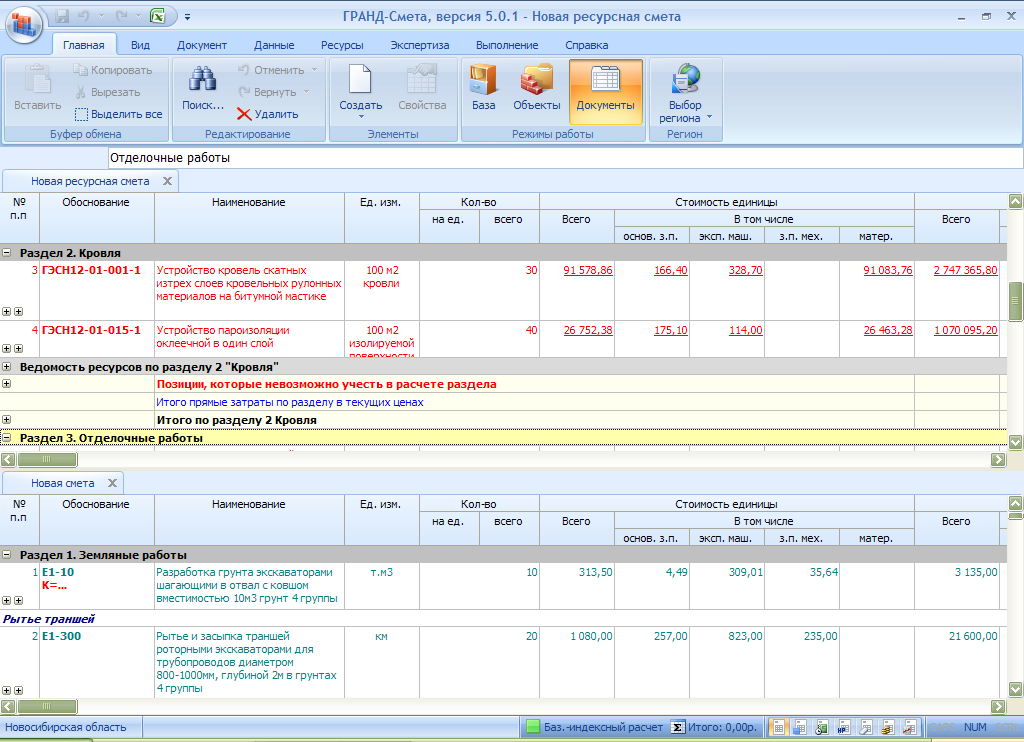Toggle the coins view button in status bar
The image size is (1024, 742).
888,727
